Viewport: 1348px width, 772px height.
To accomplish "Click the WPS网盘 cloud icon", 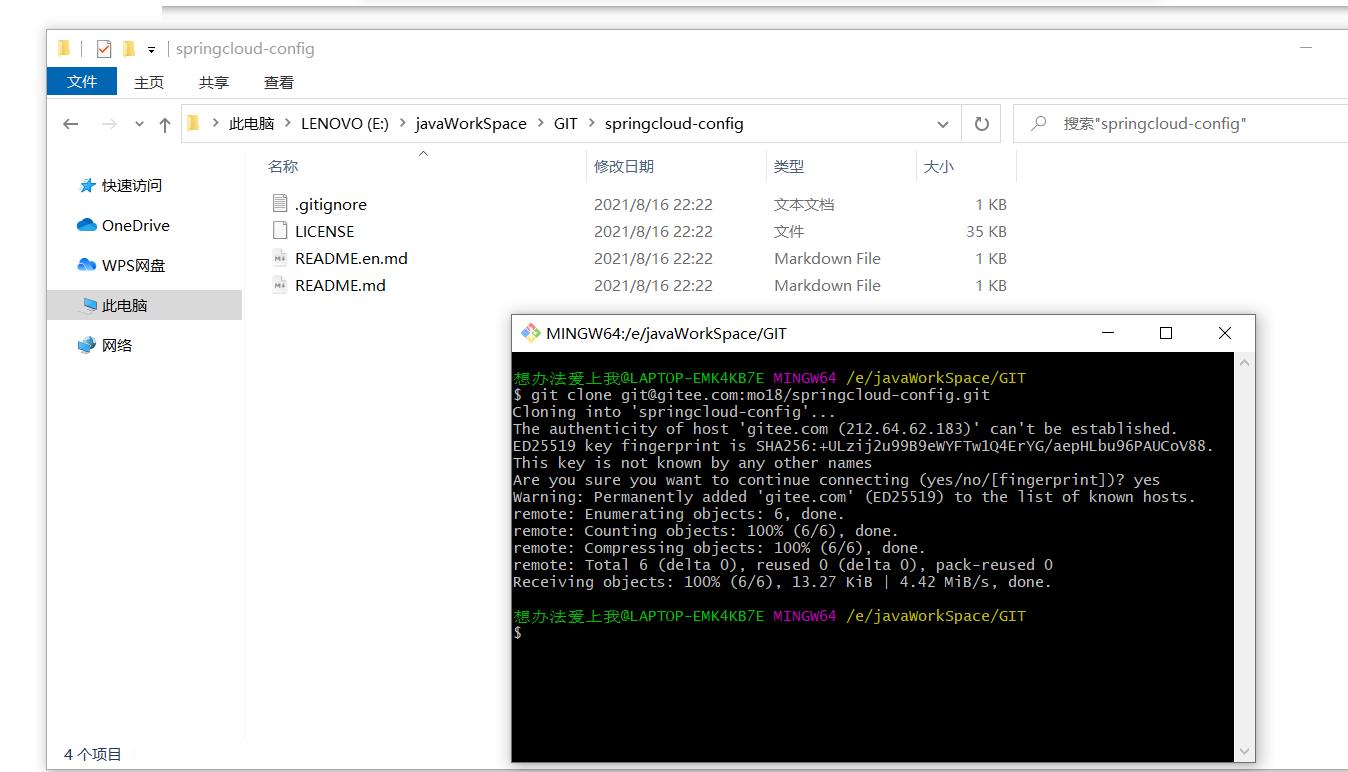I will tap(87, 265).
